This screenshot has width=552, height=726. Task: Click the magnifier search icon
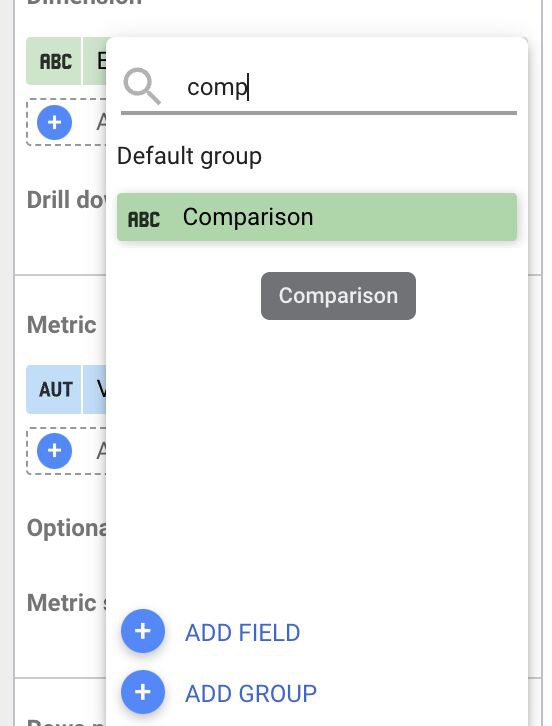(x=142, y=87)
